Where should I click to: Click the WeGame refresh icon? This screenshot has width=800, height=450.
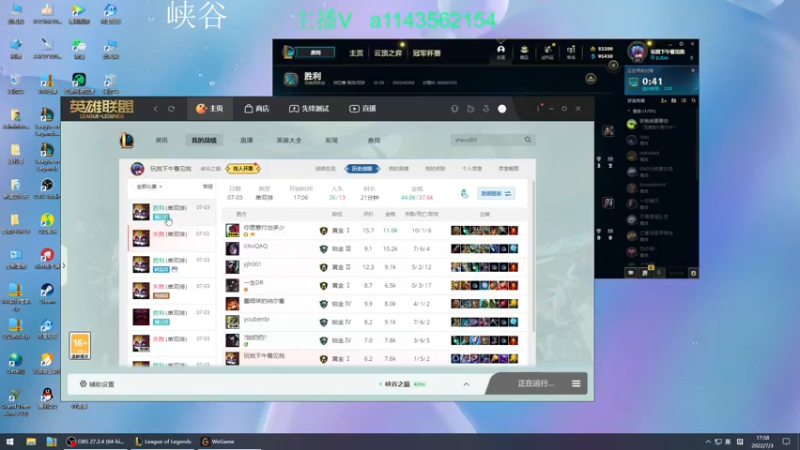[x=171, y=109]
